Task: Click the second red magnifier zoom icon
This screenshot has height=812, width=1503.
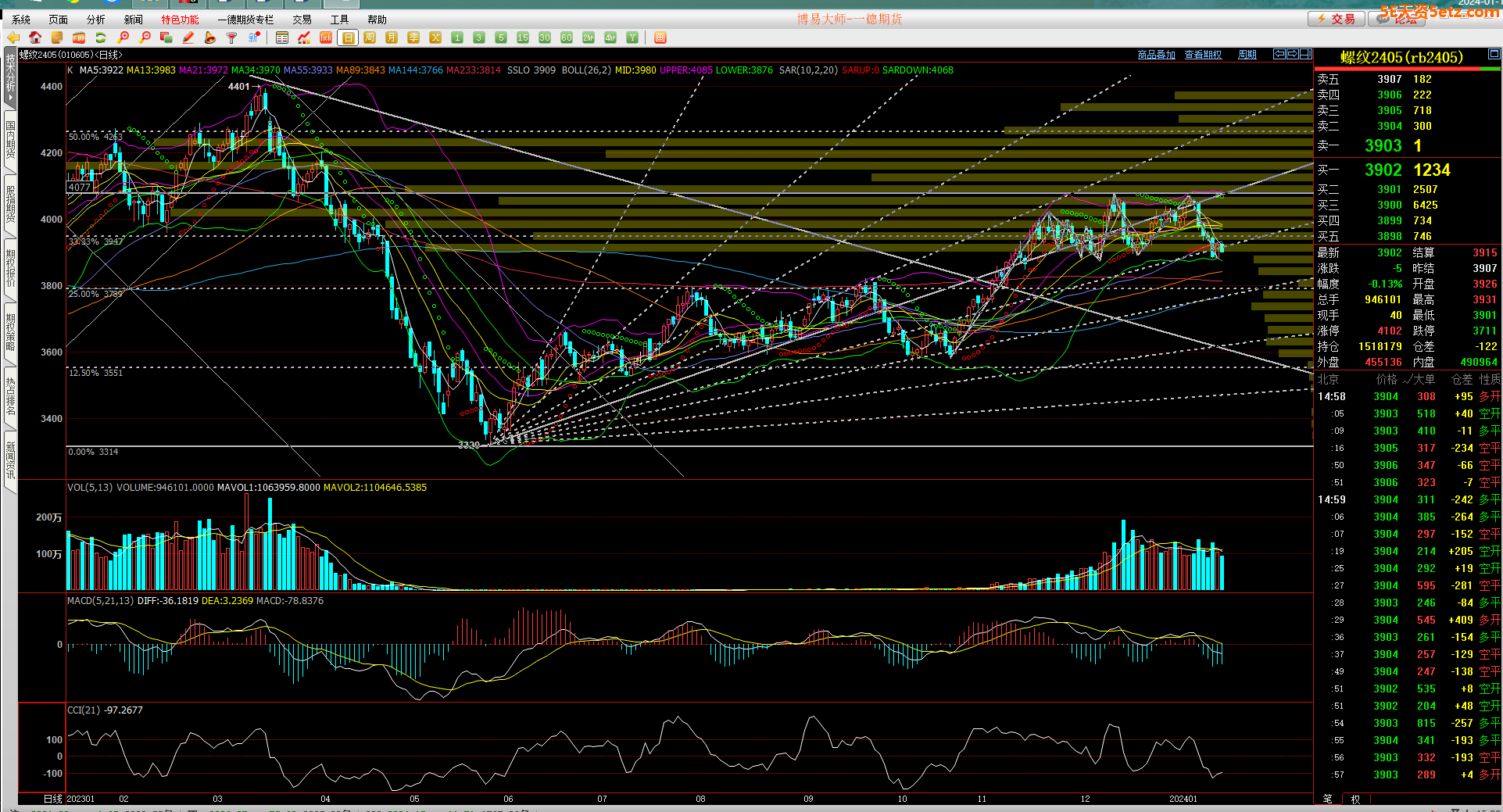Action: (145, 38)
